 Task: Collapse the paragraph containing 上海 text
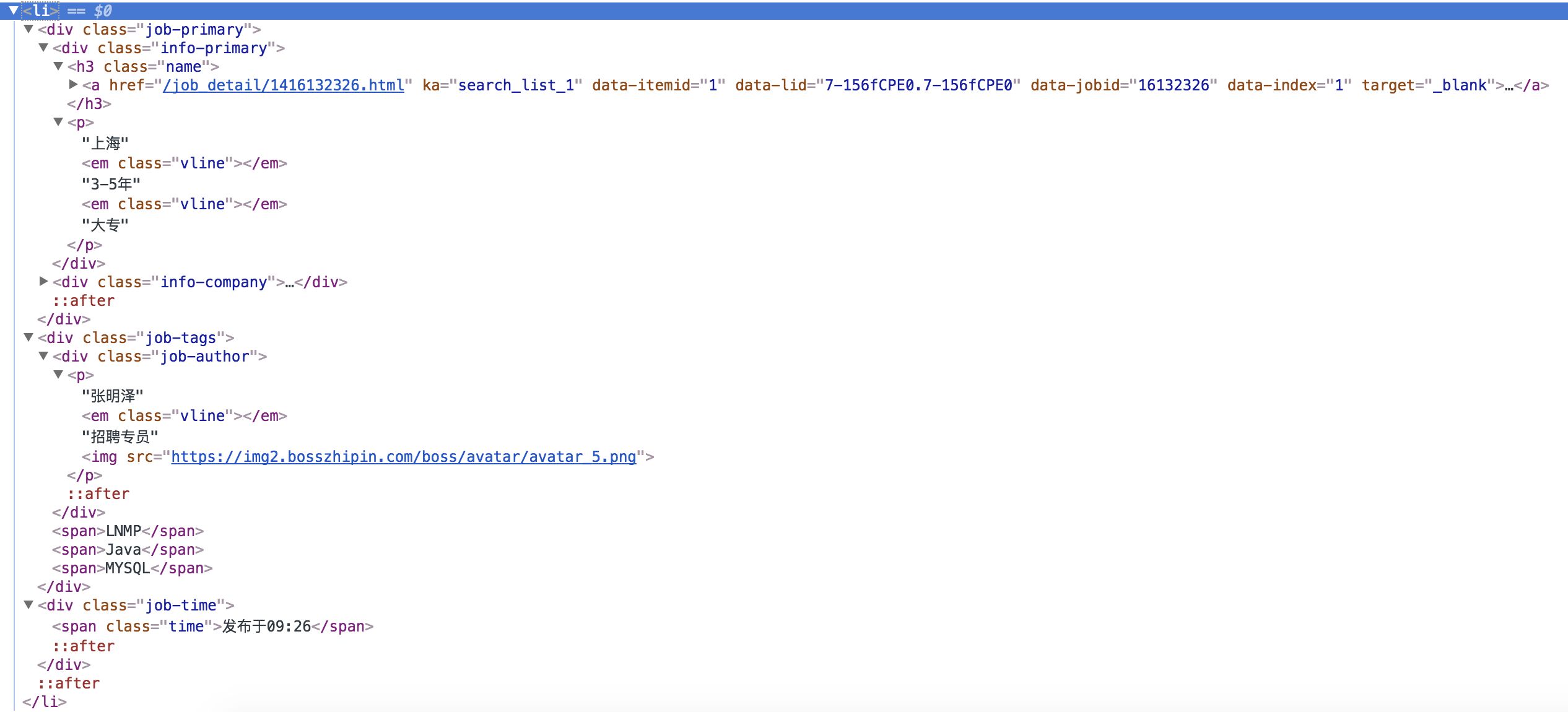coord(58,122)
